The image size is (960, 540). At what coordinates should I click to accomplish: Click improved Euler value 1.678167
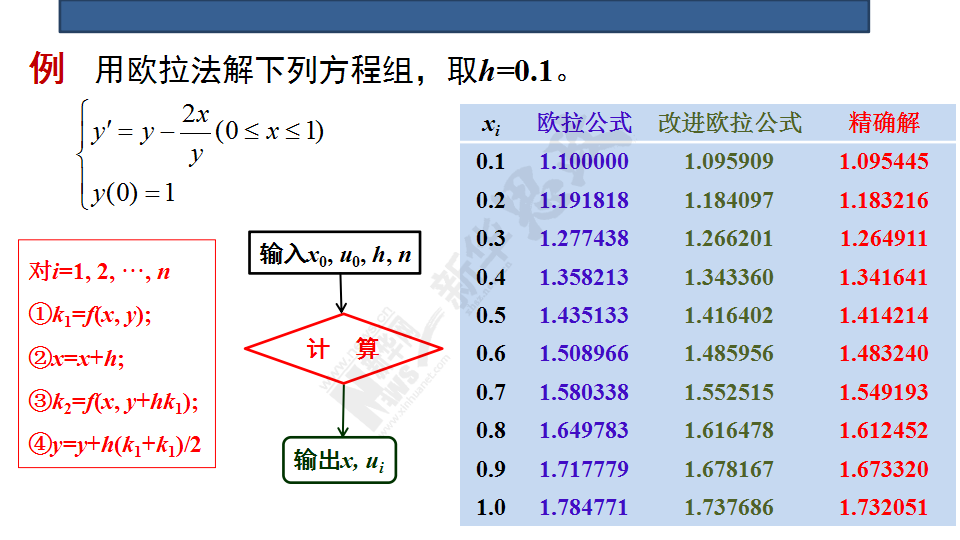coord(729,469)
